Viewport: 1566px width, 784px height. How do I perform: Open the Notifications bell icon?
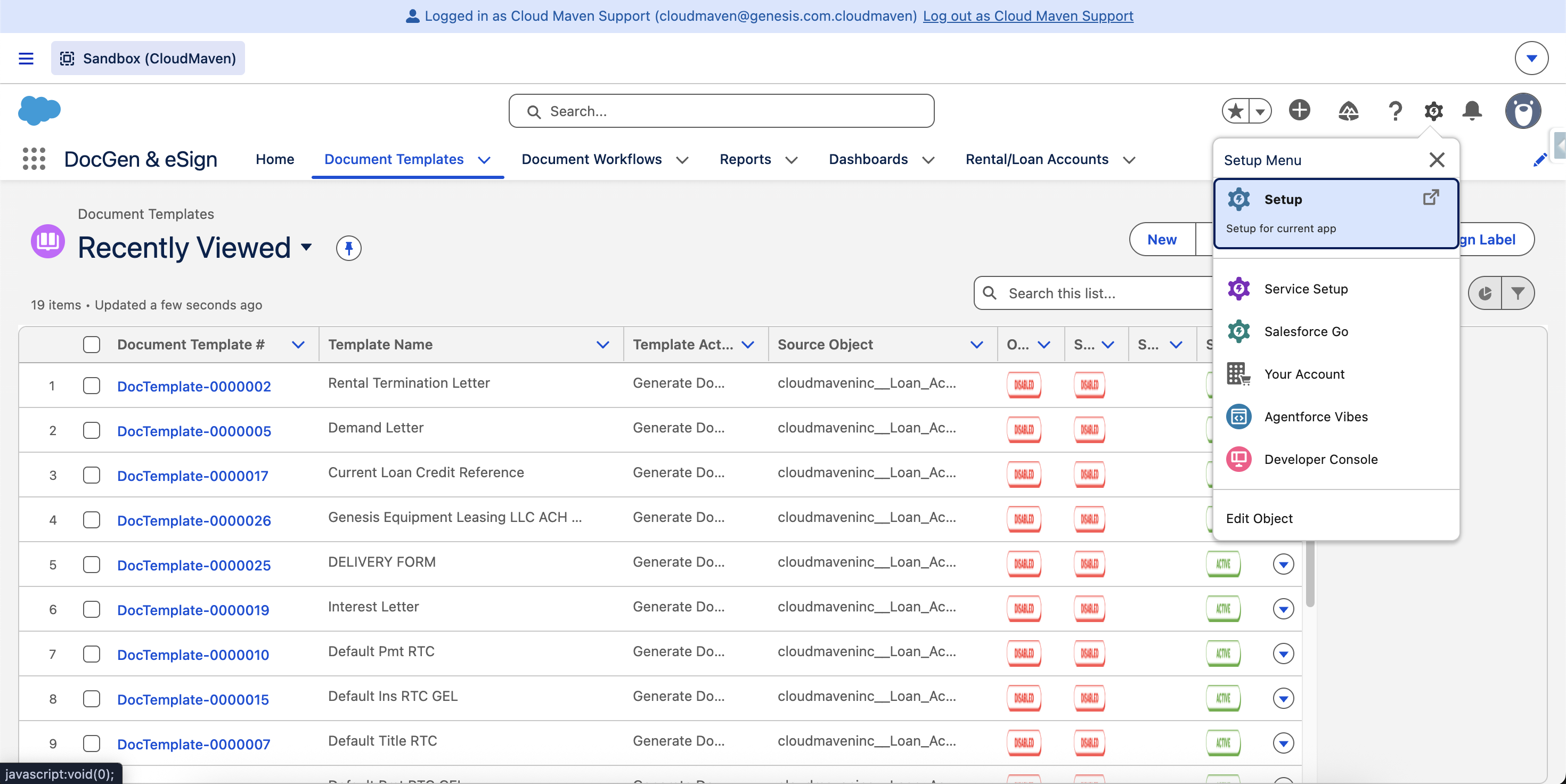pyautogui.click(x=1472, y=111)
